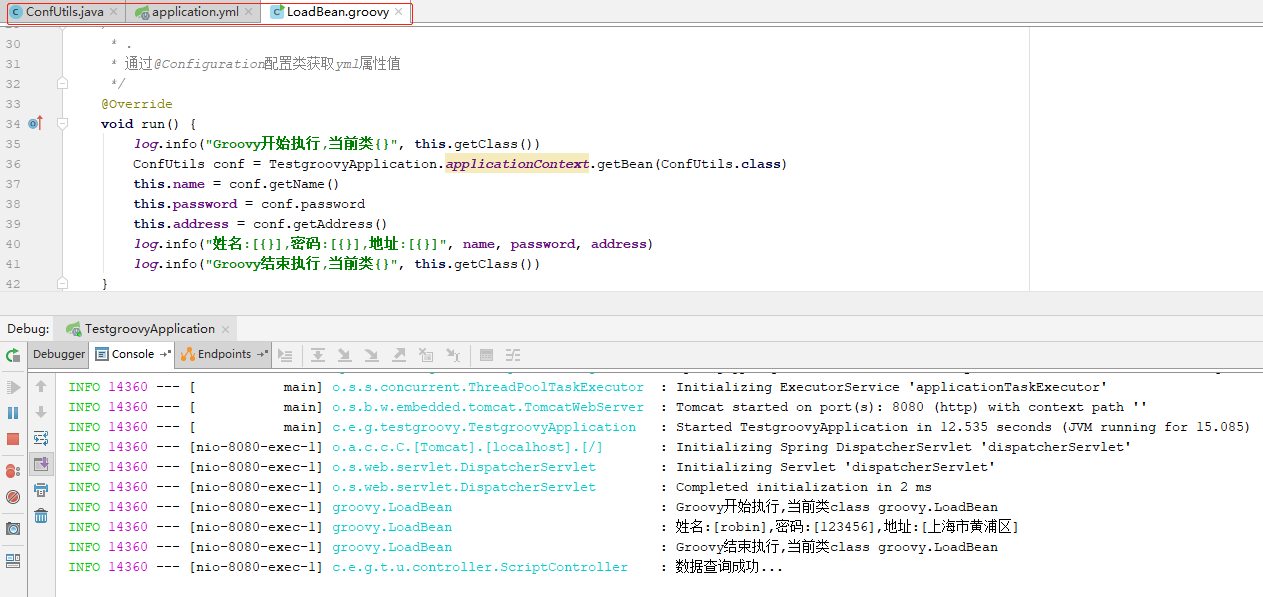Collapse run() method fold at line 34
Screen dimensions: 1263x597
tap(62, 124)
